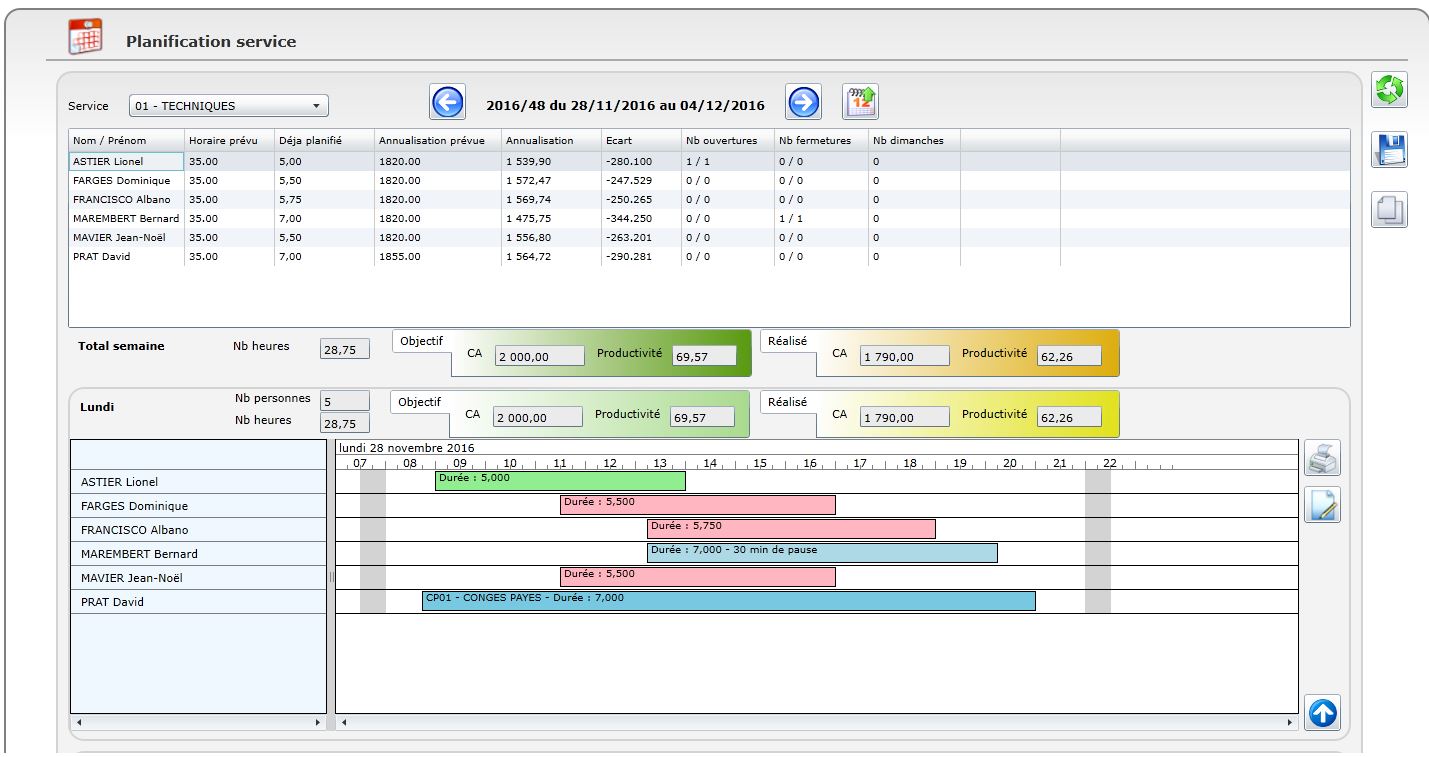Click timeline scrollbar left arrow
Viewport: 1429px width, 757px height.
coord(344,722)
